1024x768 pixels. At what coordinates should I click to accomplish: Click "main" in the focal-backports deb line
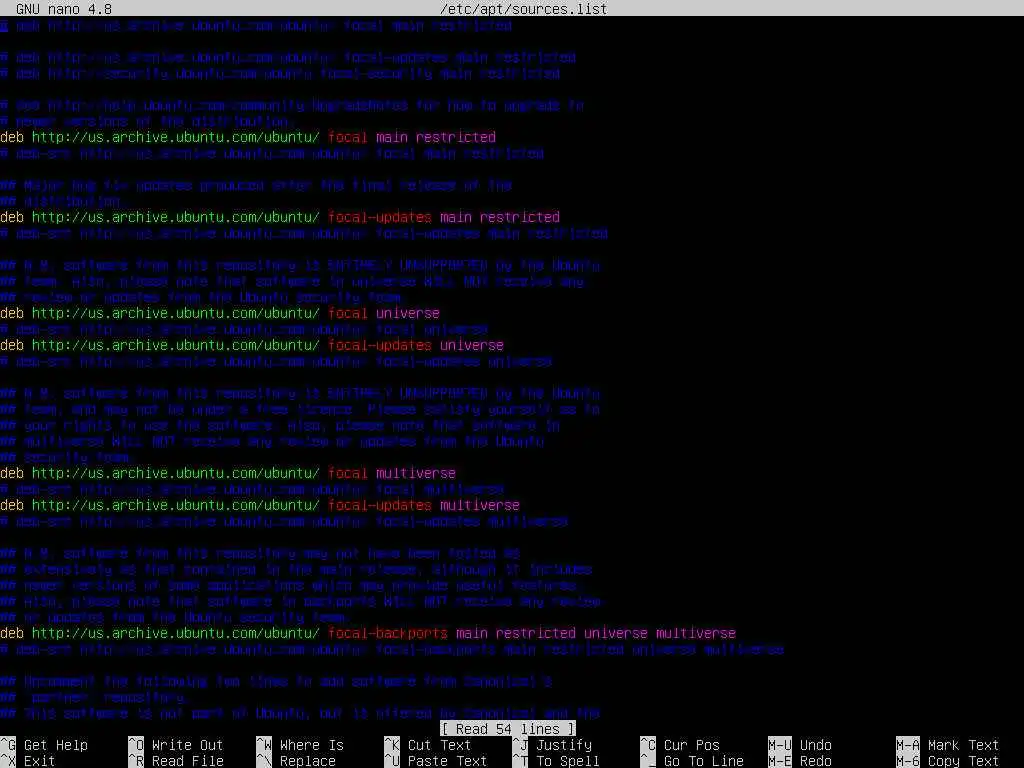pos(472,633)
